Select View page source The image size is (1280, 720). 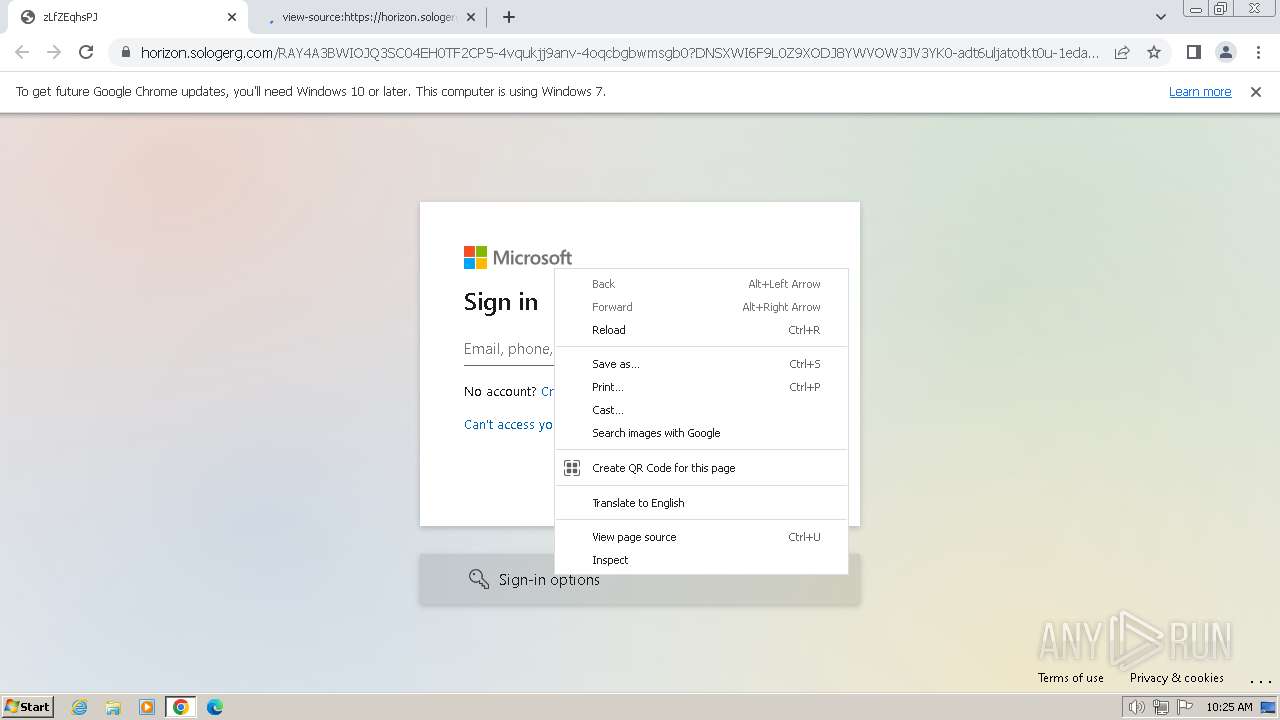click(x=701, y=537)
